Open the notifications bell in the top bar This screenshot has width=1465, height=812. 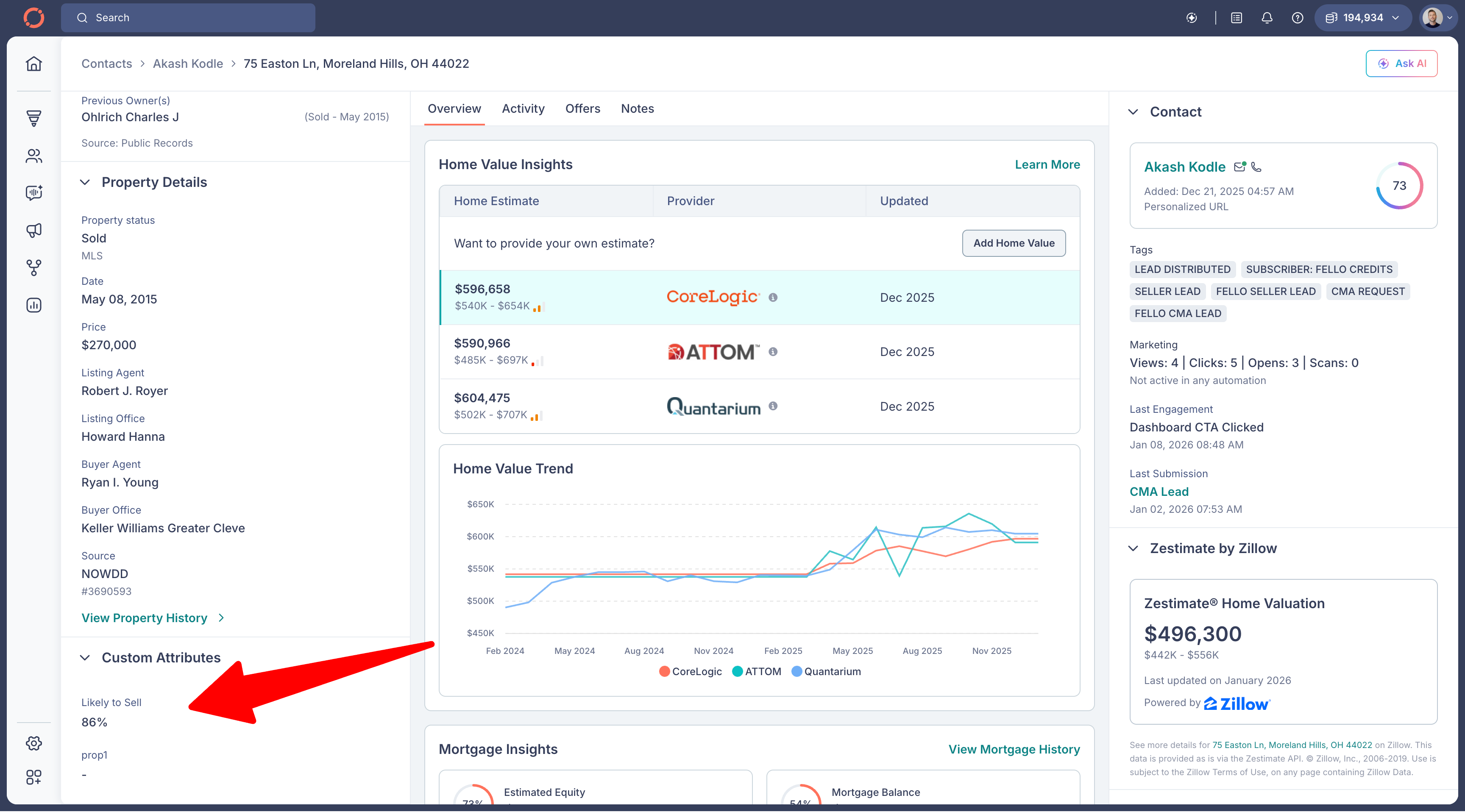point(1267,18)
